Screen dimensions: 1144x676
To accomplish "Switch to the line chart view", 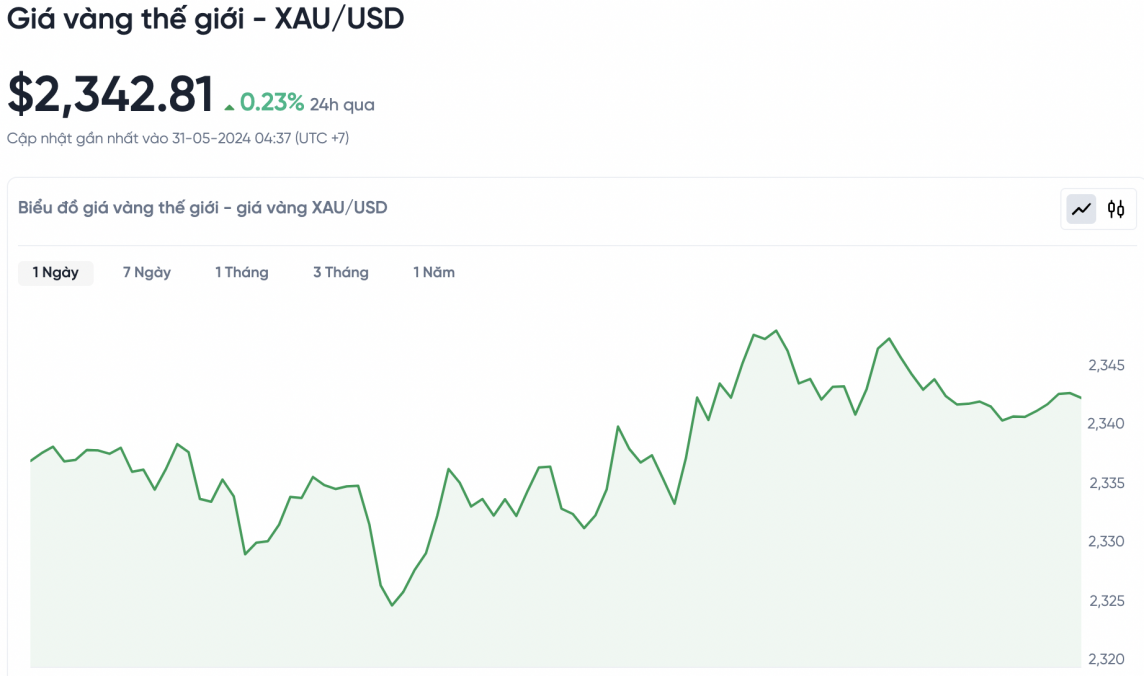I will (x=1081, y=209).
